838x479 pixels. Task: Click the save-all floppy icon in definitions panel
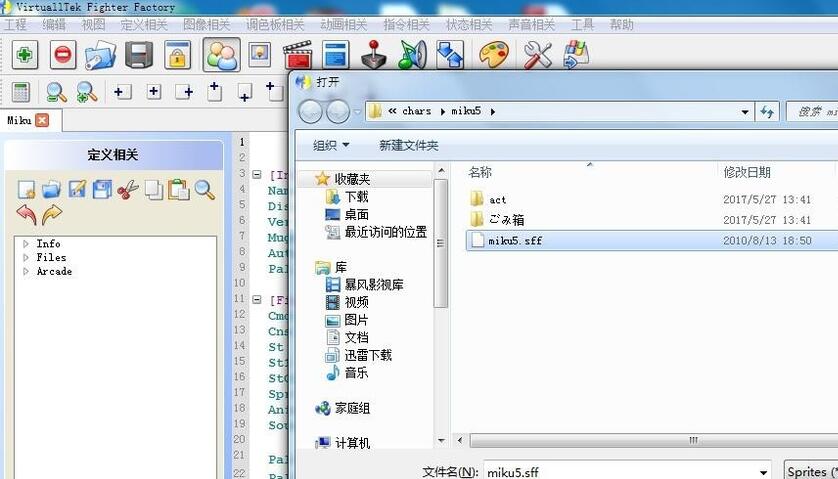[x=102, y=189]
